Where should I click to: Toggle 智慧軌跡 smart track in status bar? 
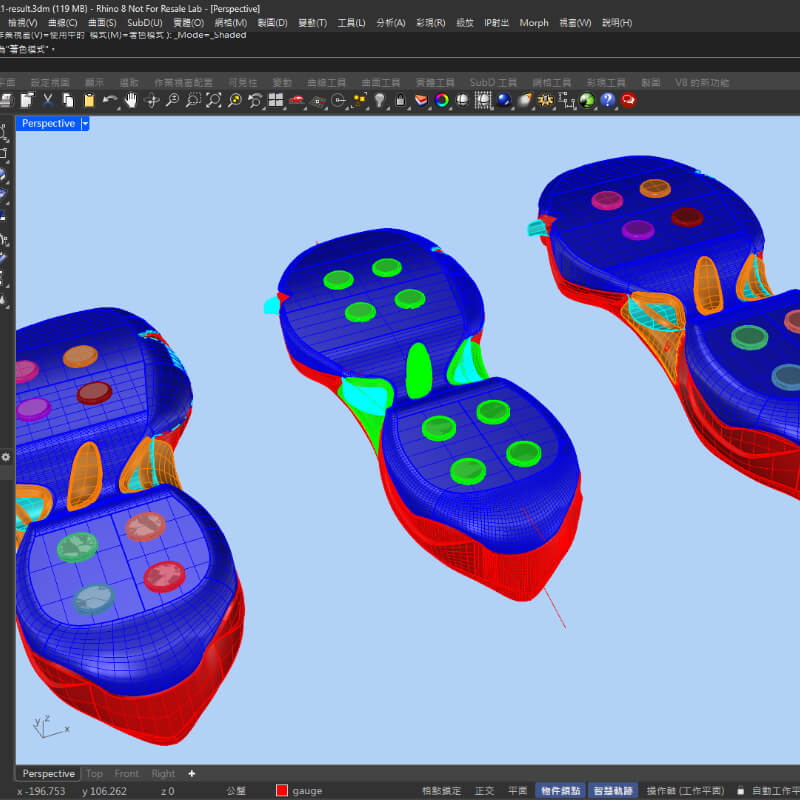click(614, 790)
